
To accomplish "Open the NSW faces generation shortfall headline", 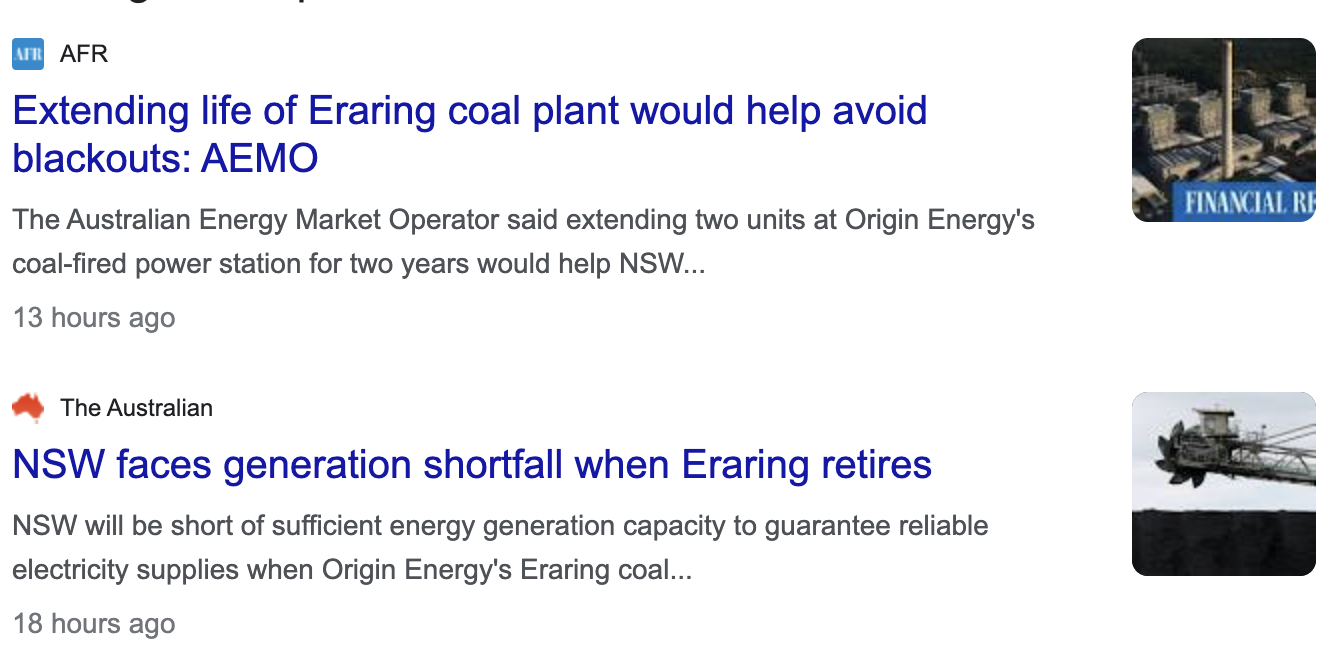I will [472, 465].
